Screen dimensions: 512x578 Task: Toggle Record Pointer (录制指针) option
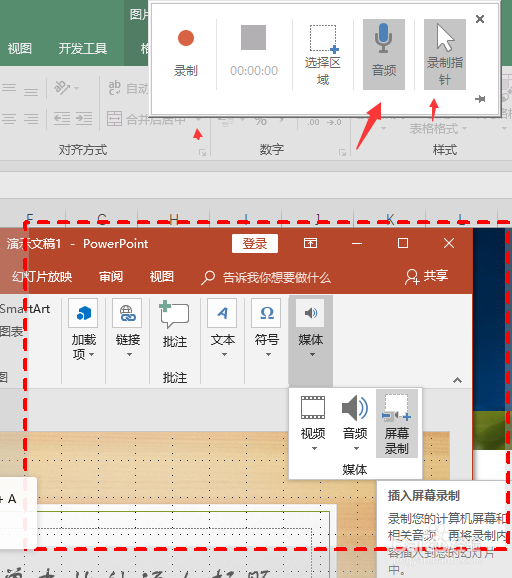click(x=445, y=54)
